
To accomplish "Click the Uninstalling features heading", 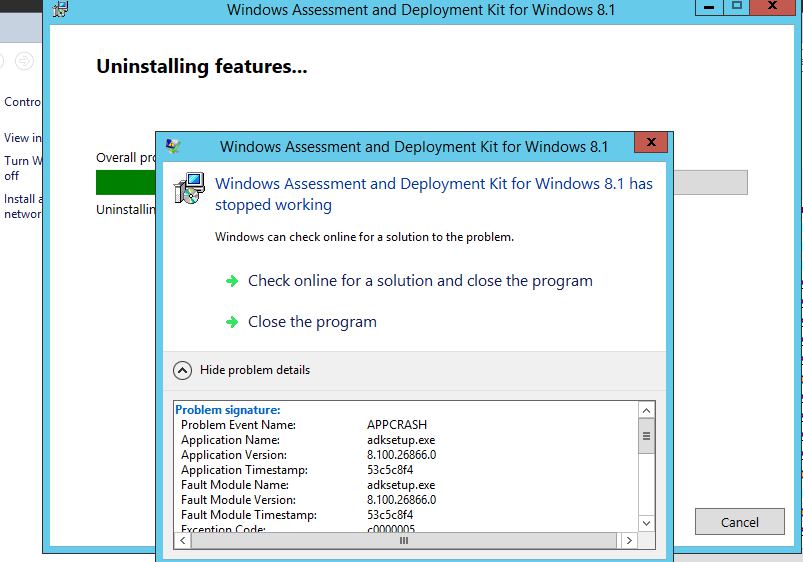I will click(x=202, y=67).
